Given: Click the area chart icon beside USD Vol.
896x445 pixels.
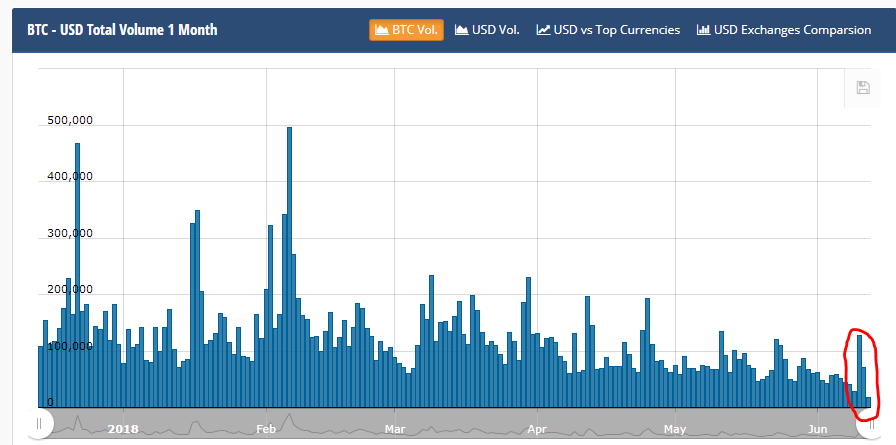Looking at the screenshot, I should click(x=462, y=30).
